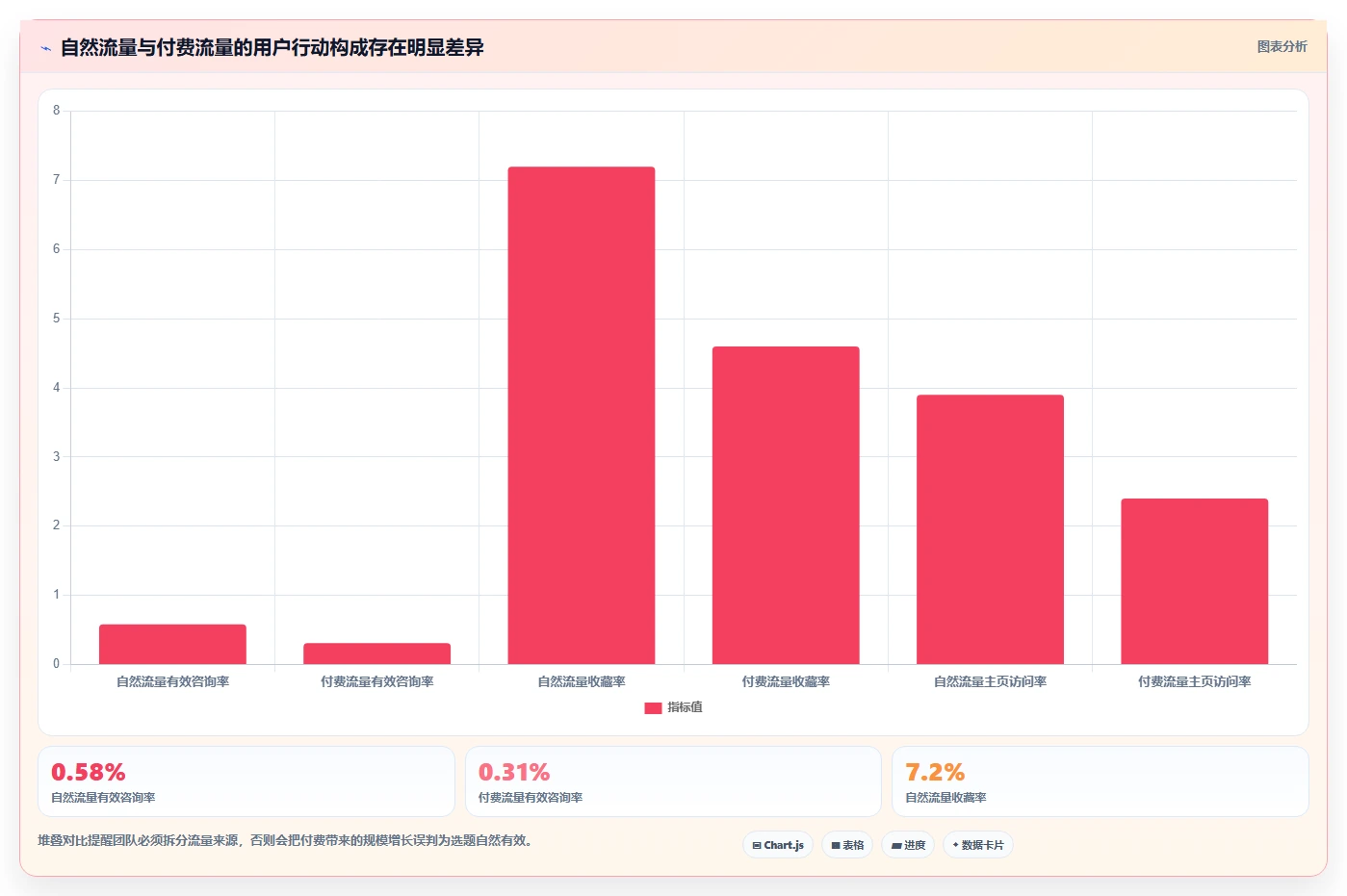Click x-axis label 自然流量收藏率
Screen dimensions: 1347x896
pyautogui.click(x=582, y=681)
